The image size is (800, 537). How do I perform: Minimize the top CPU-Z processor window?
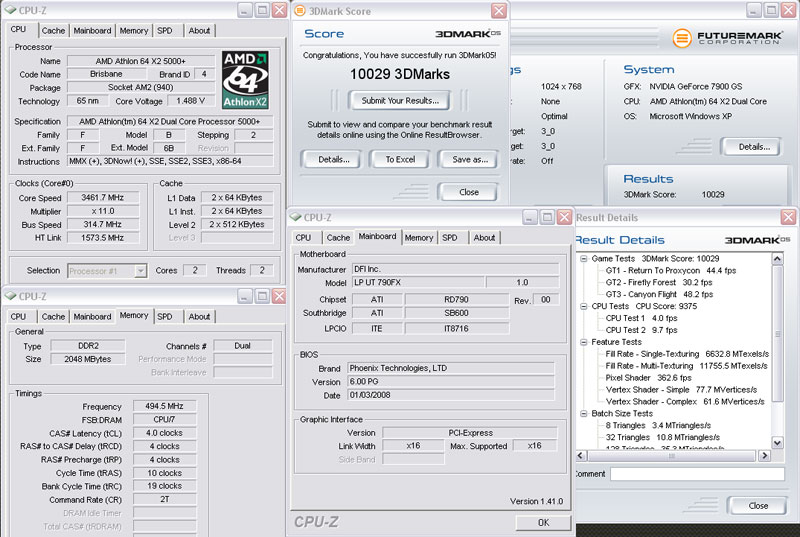click(x=244, y=10)
